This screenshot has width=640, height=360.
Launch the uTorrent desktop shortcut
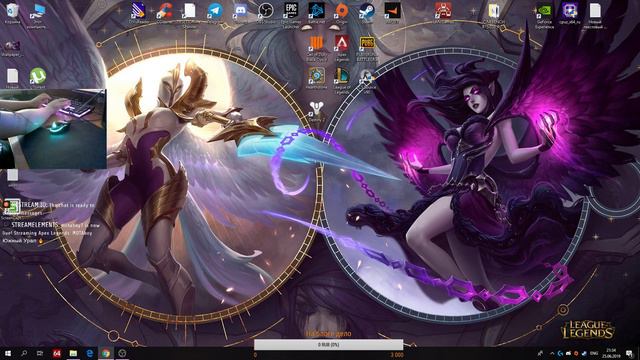click(38, 77)
